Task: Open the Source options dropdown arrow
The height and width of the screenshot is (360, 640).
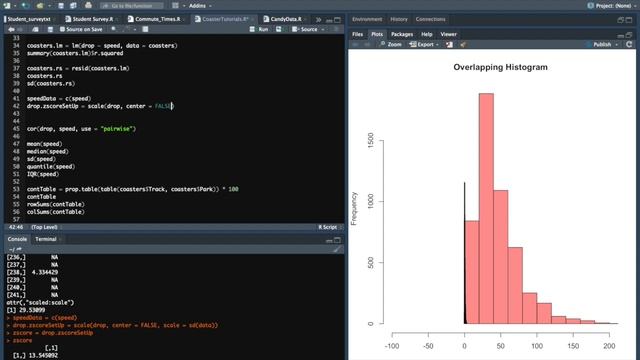Action: click(x=323, y=30)
